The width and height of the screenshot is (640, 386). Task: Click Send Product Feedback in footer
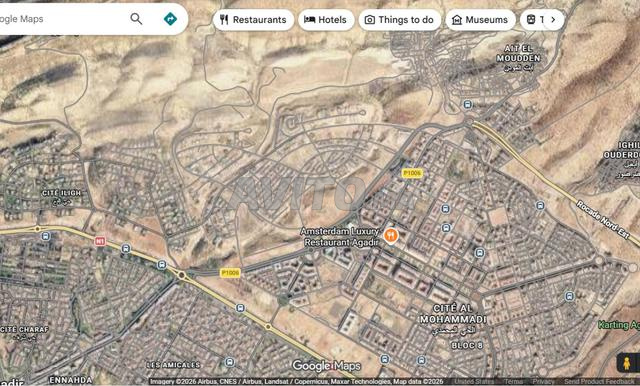click(x=598, y=382)
